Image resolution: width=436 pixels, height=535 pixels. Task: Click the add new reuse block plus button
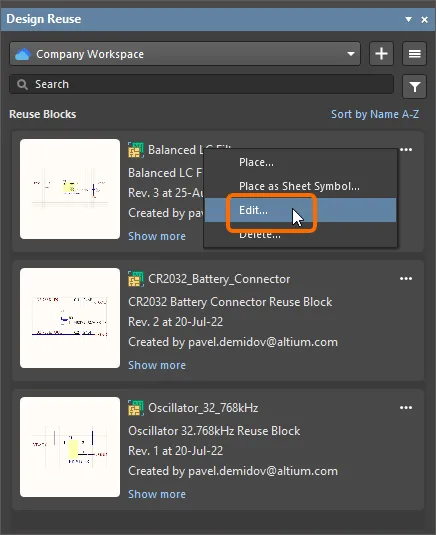coord(381,54)
